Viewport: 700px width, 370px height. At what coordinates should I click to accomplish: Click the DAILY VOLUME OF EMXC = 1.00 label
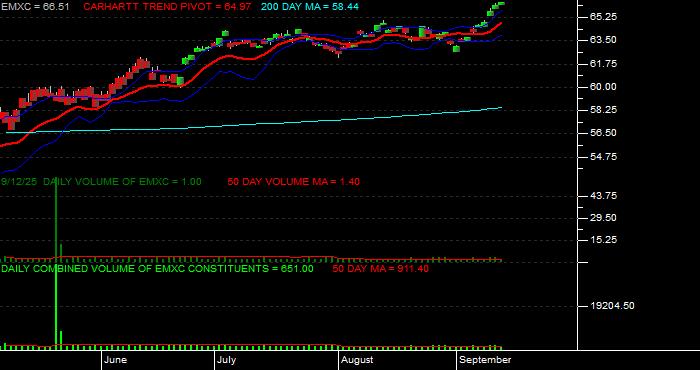click(x=122, y=182)
